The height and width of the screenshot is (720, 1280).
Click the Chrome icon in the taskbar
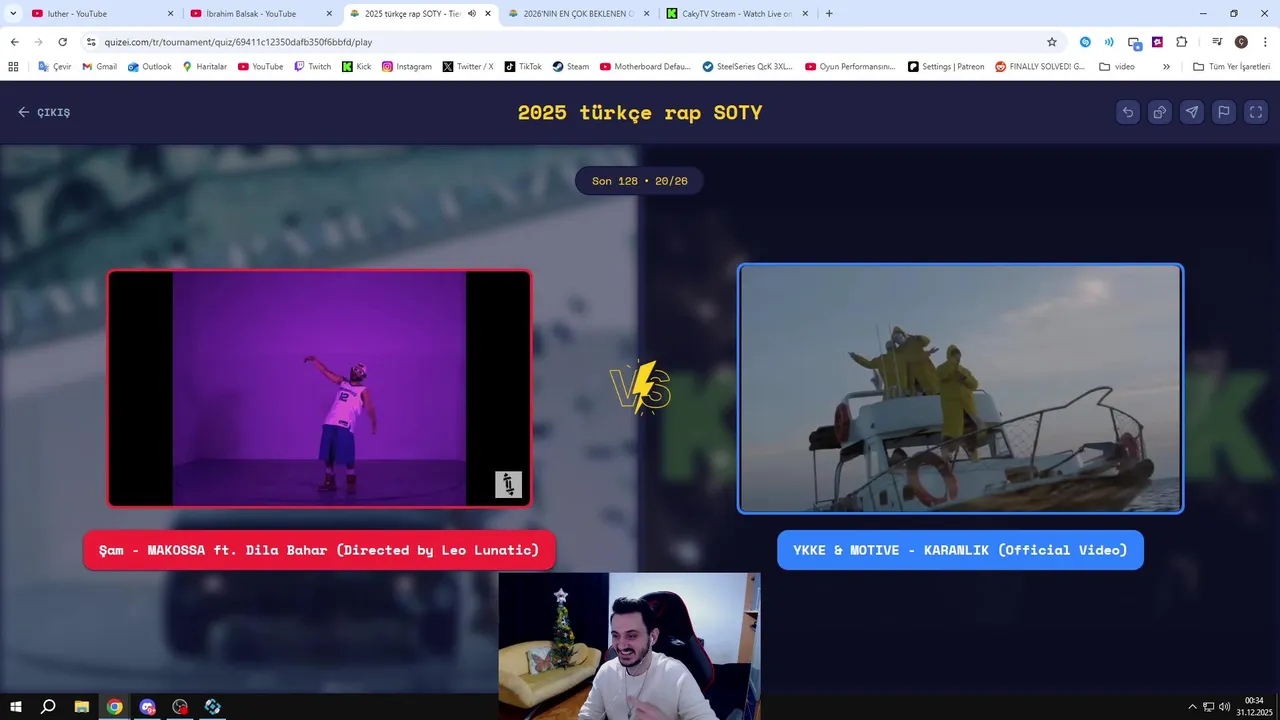tap(114, 706)
